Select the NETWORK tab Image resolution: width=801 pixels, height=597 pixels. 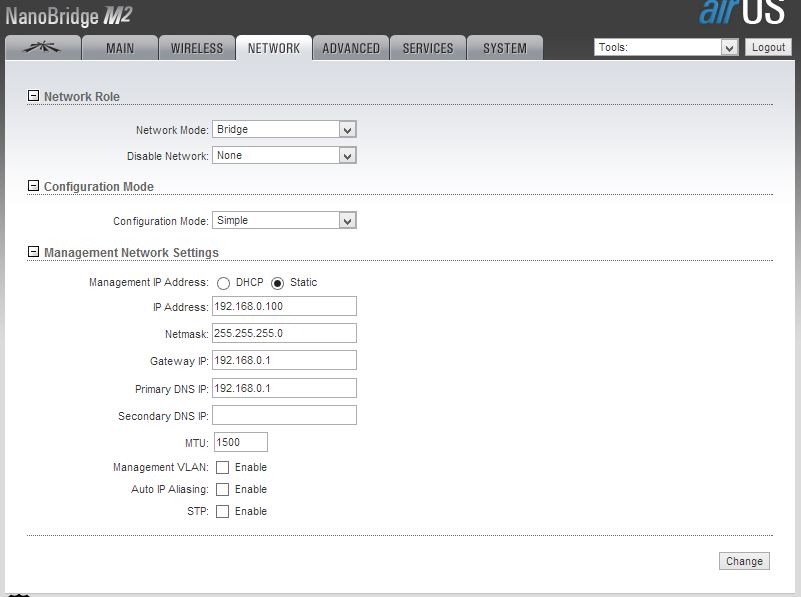coord(274,48)
